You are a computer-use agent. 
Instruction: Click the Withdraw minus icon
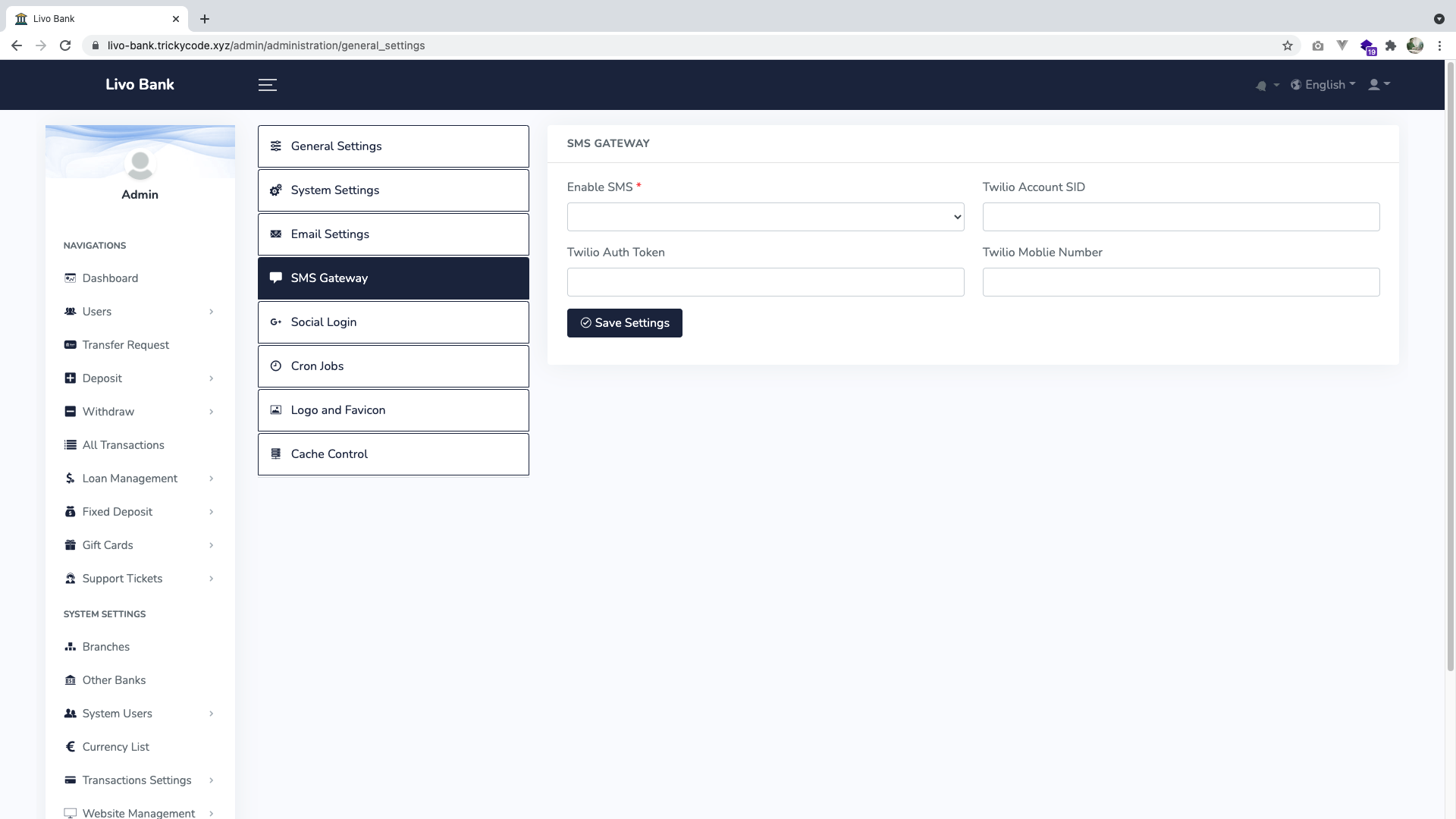pyautogui.click(x=70, y=412)
